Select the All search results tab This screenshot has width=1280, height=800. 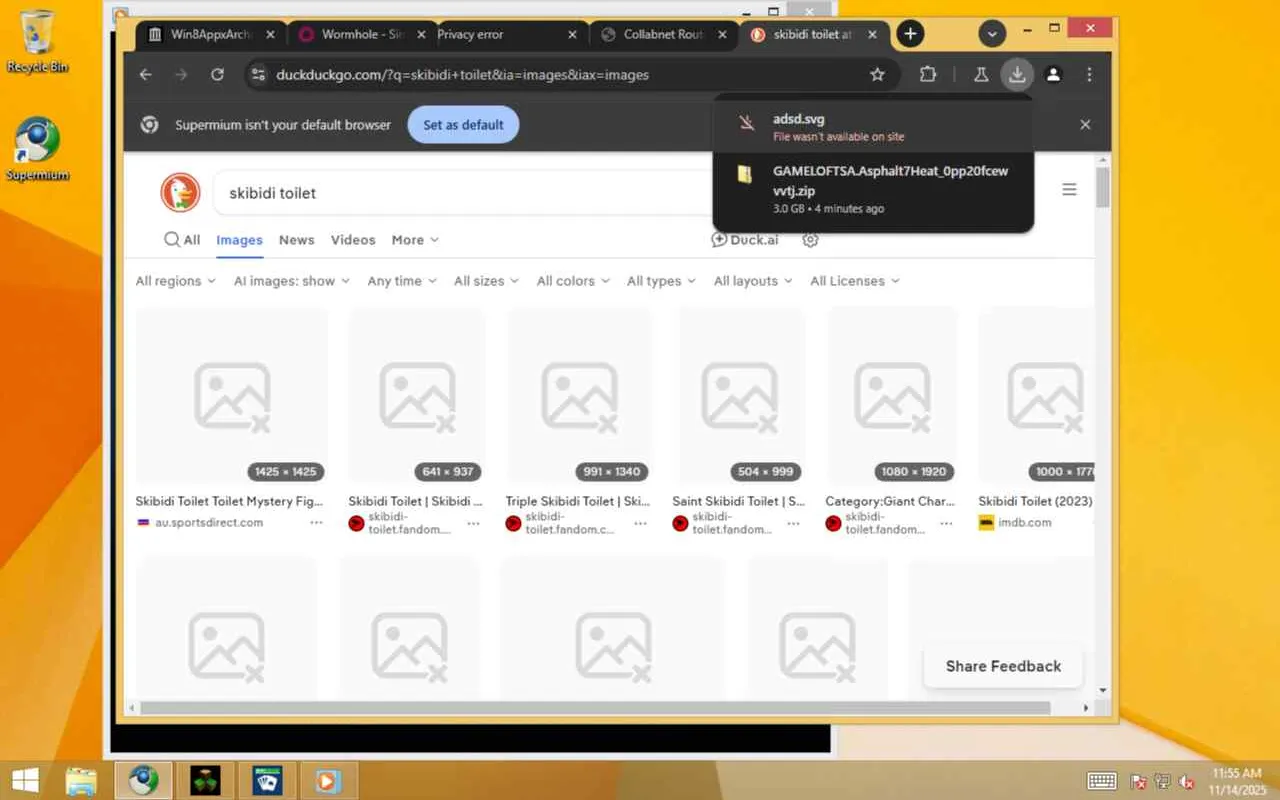pos(182,240)
